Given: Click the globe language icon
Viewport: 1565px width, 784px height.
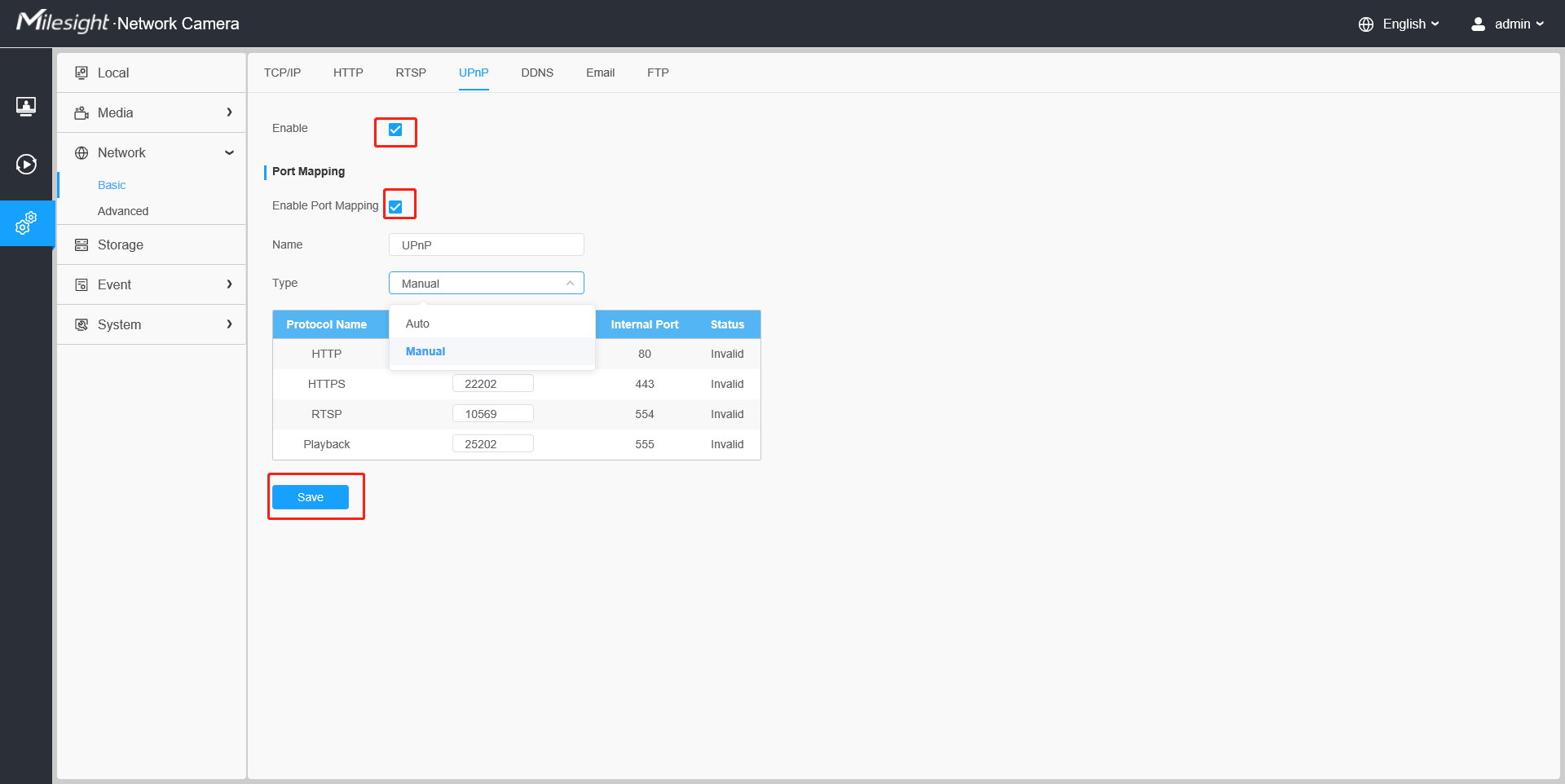Looking at the screenshot, I should coord(1366,24).
